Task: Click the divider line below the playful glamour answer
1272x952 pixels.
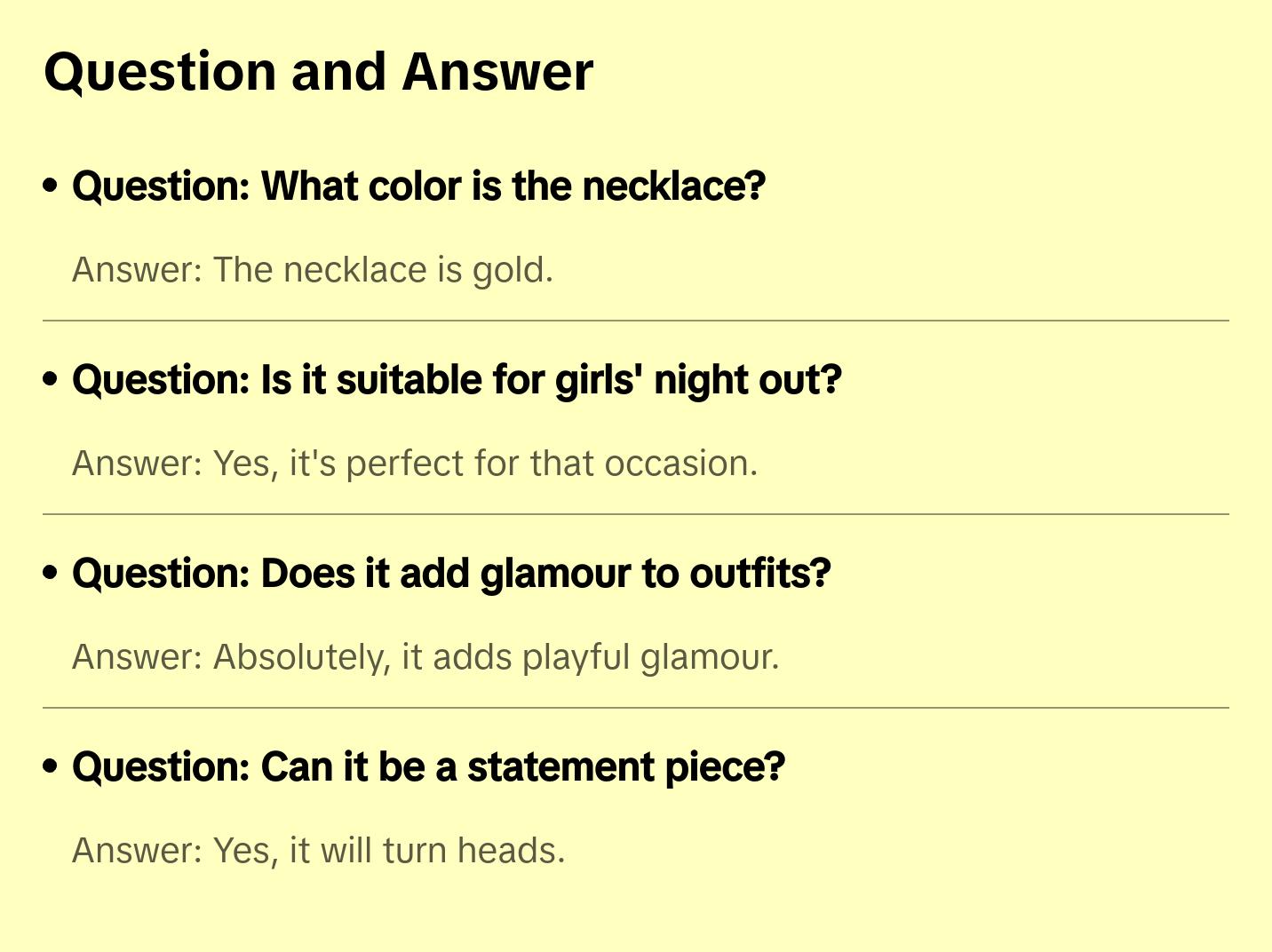Action: click(x=636, y=708)
